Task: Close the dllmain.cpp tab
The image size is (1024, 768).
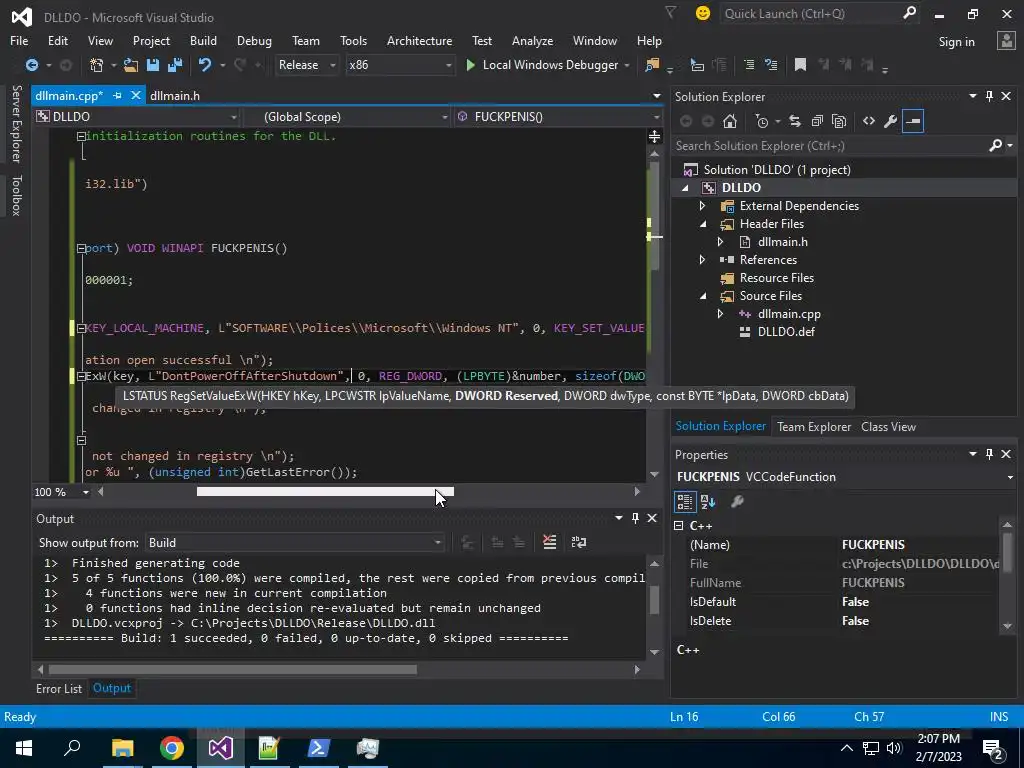Action: pos(136,95)
